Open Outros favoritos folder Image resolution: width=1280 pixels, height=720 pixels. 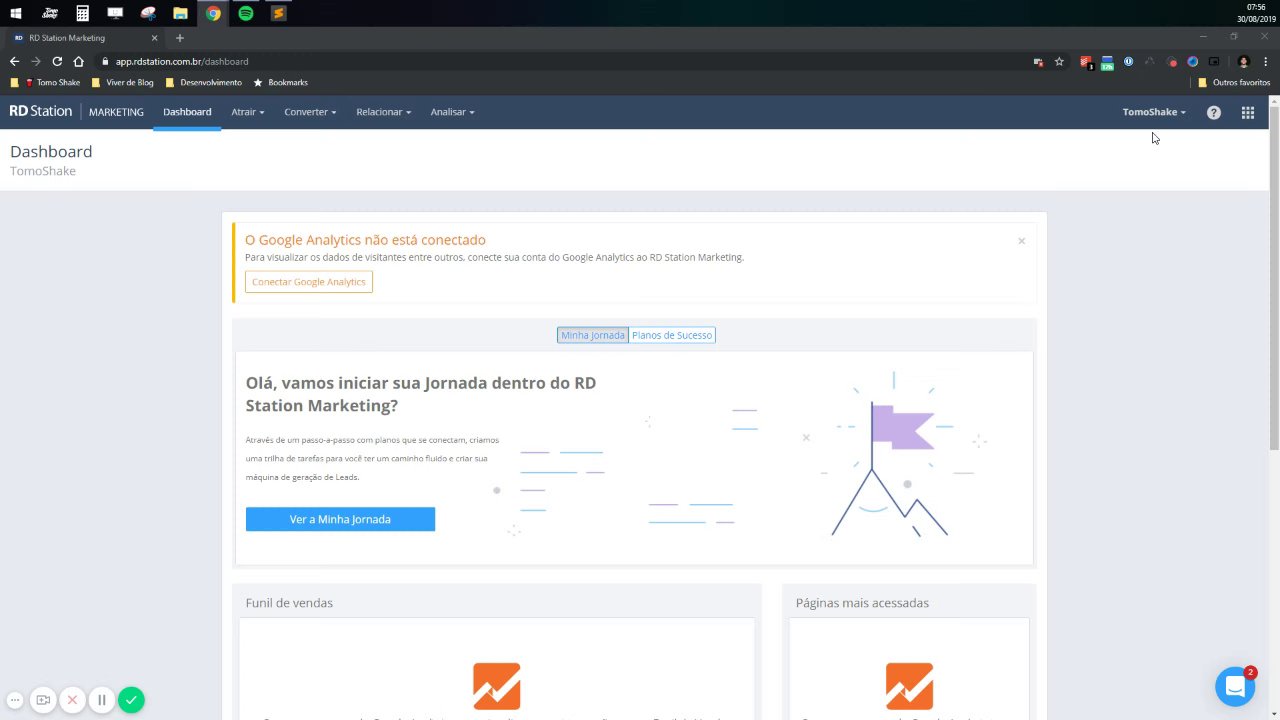click(x=1234, y=82)
